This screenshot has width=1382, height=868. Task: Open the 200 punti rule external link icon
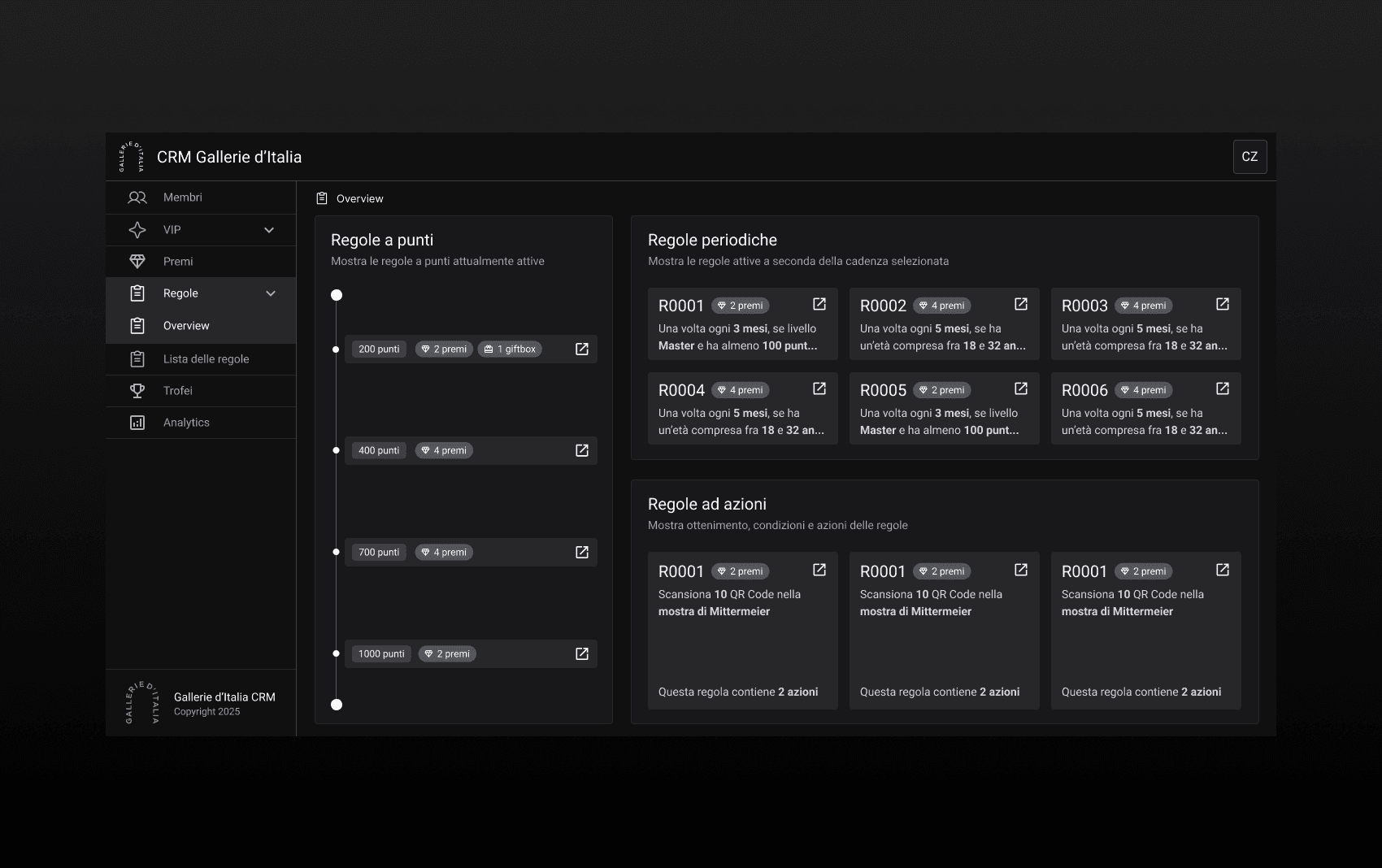[582, 349]
